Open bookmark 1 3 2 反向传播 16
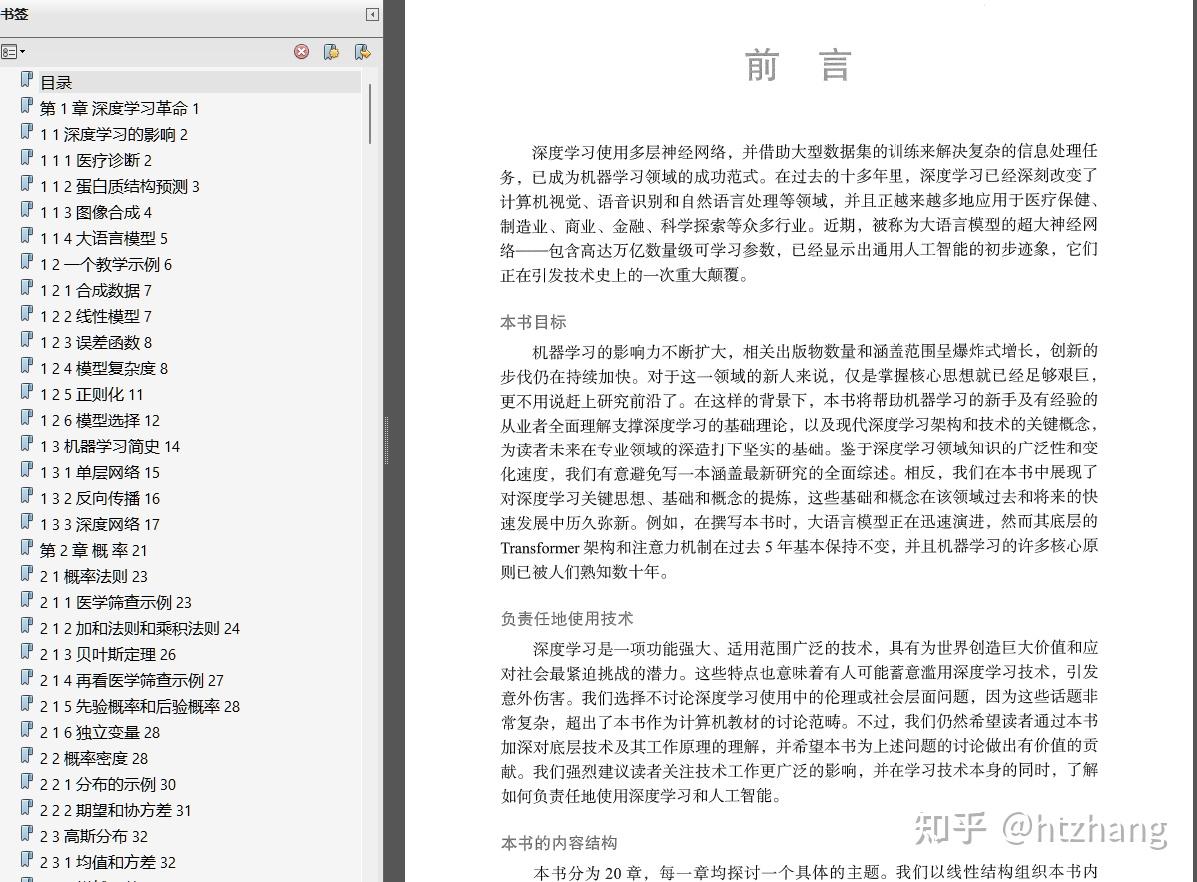The width and height of the screenshot is (1197, 882). (110, 497)
